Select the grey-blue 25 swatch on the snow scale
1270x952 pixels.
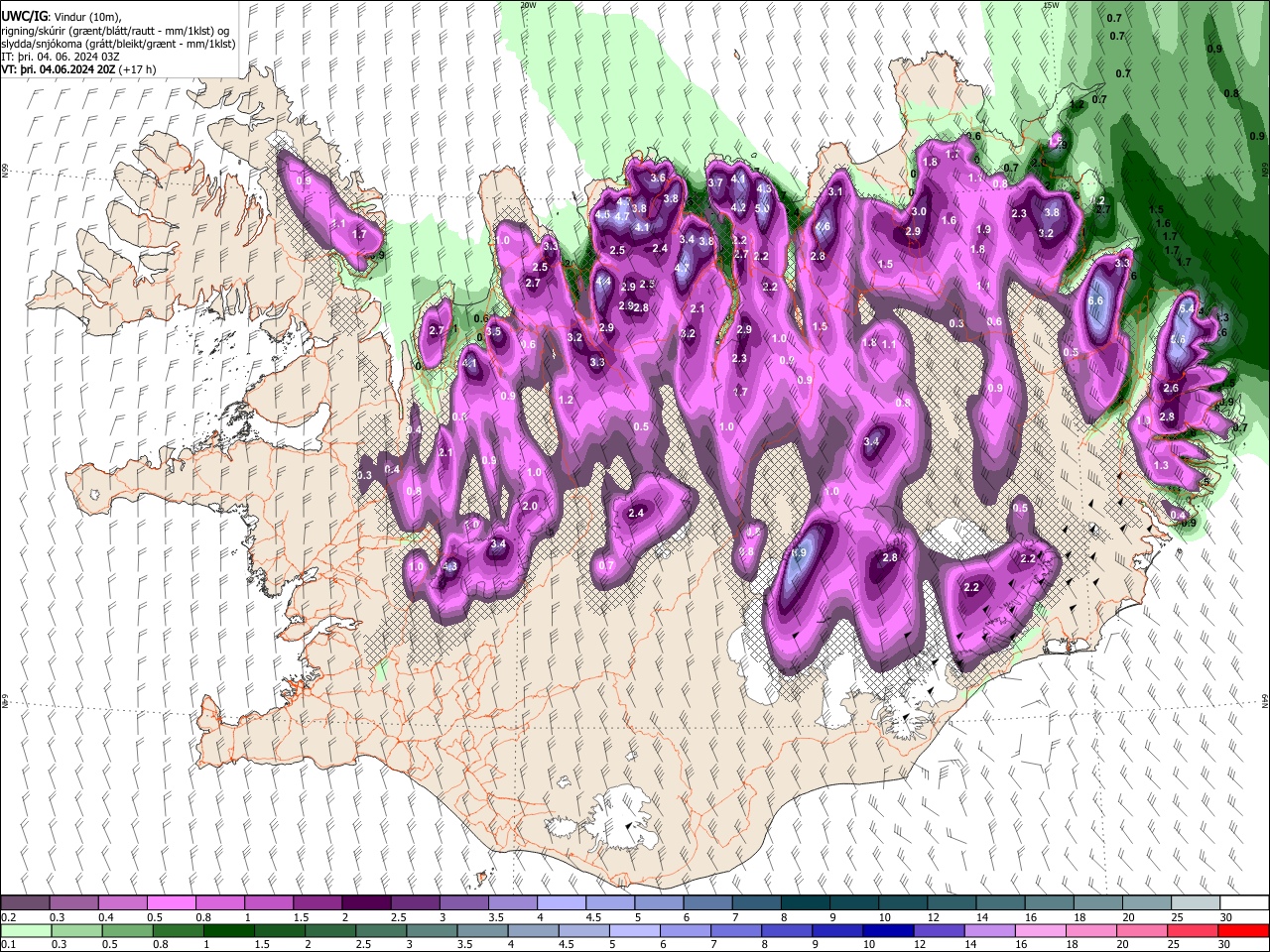pos(1195,903)
